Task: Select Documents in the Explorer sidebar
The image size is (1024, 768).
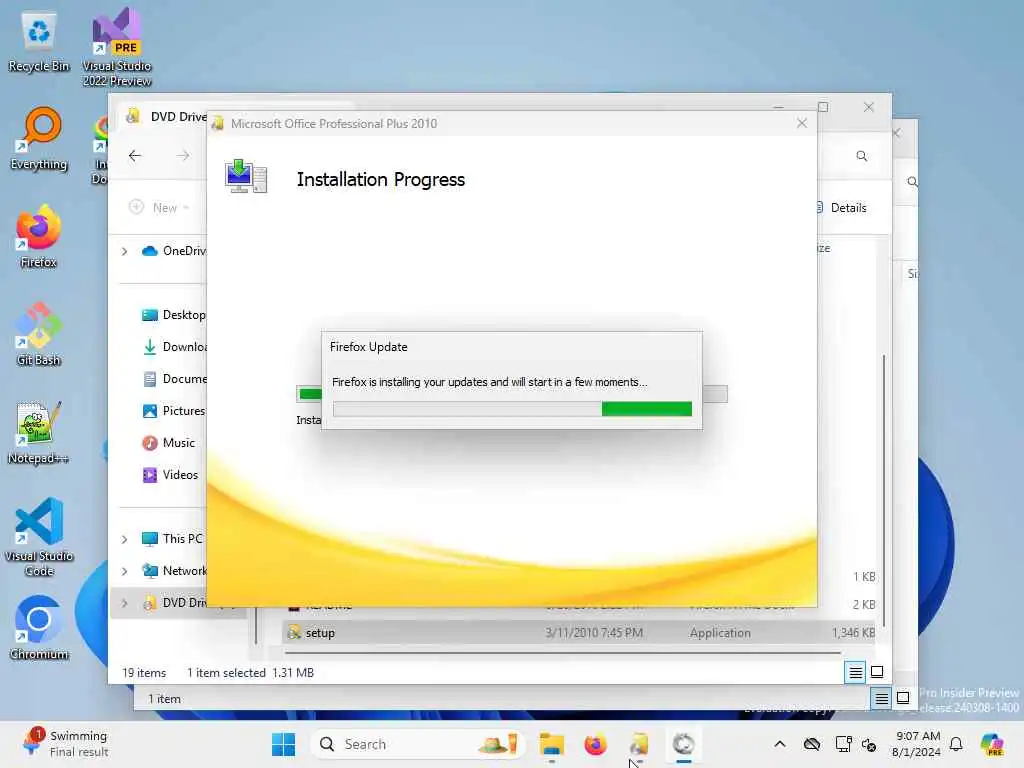Action: click(x=173, y=379)
